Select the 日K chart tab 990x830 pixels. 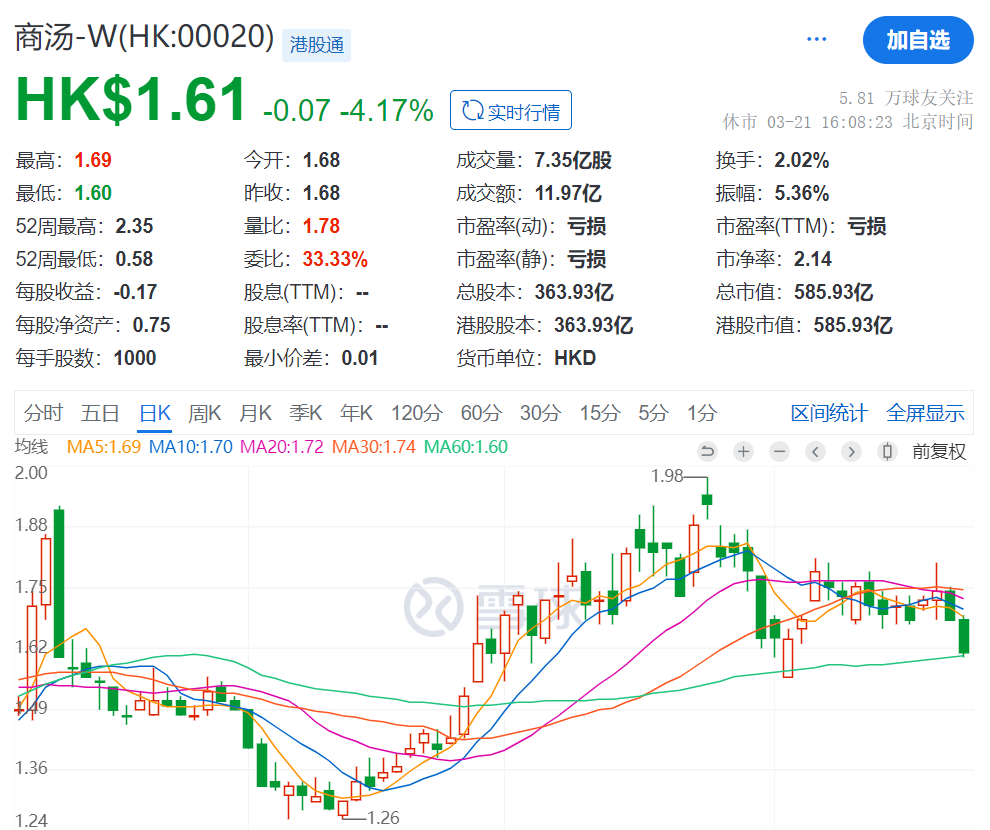(155, 413)
